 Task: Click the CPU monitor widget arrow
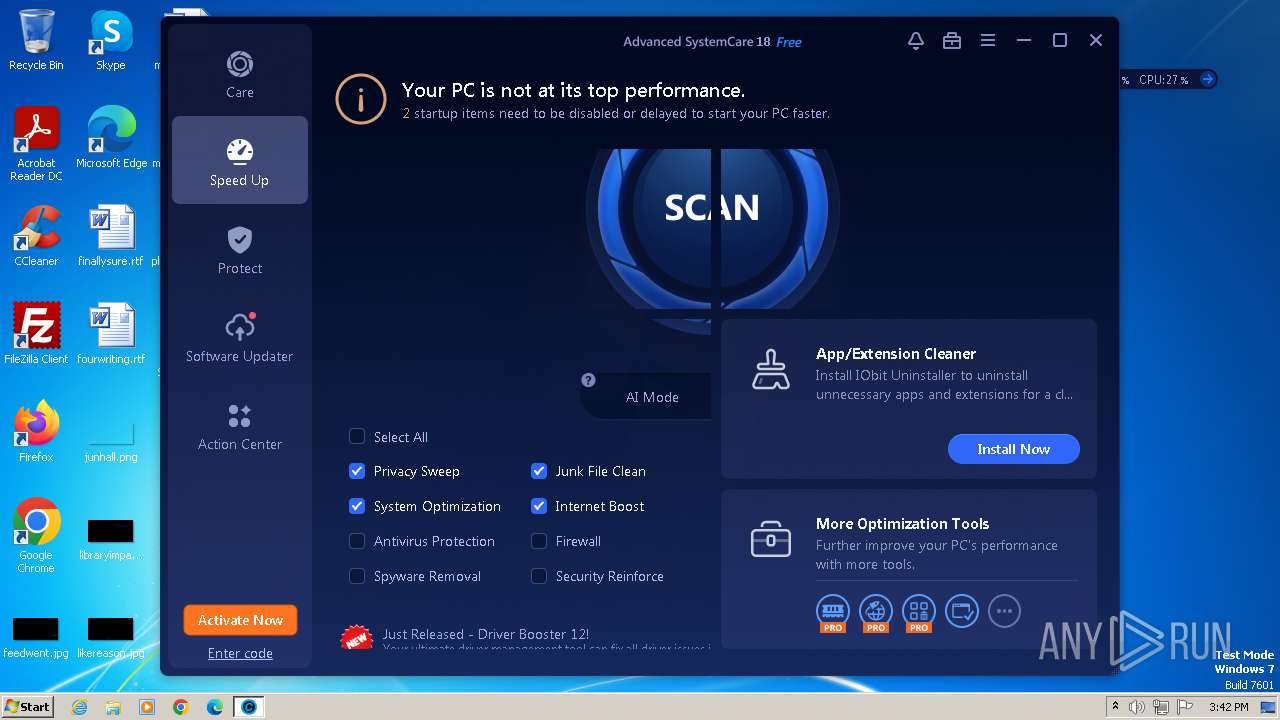[1207, 79]
